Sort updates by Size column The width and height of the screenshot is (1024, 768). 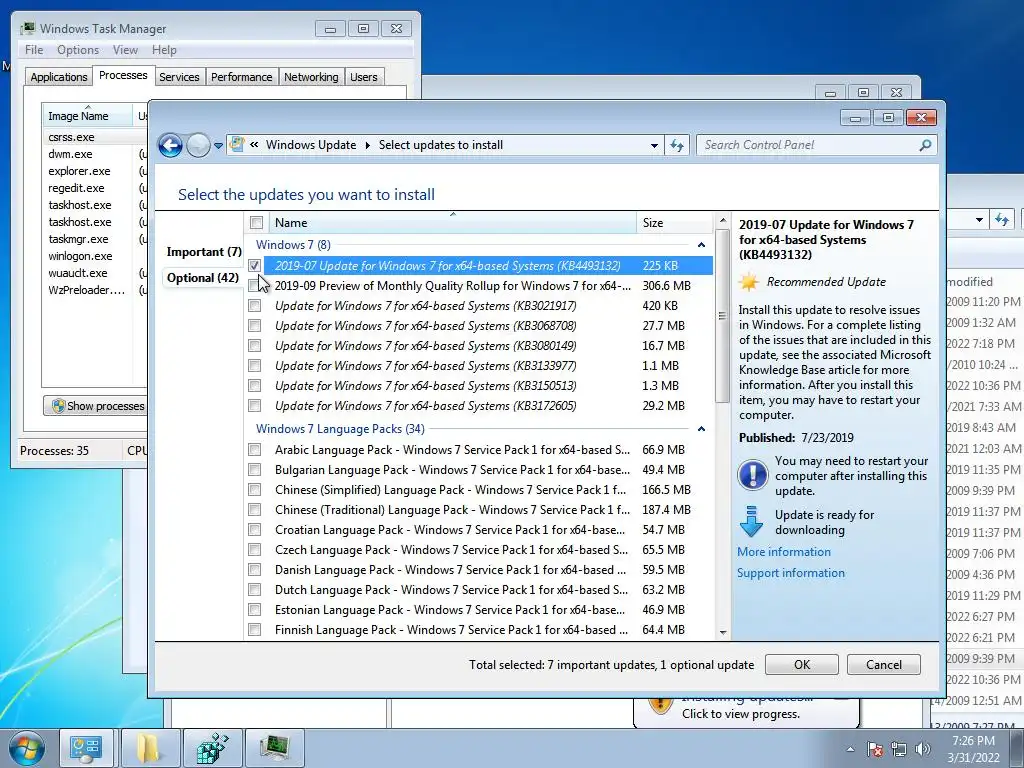[x=675, y=223]
